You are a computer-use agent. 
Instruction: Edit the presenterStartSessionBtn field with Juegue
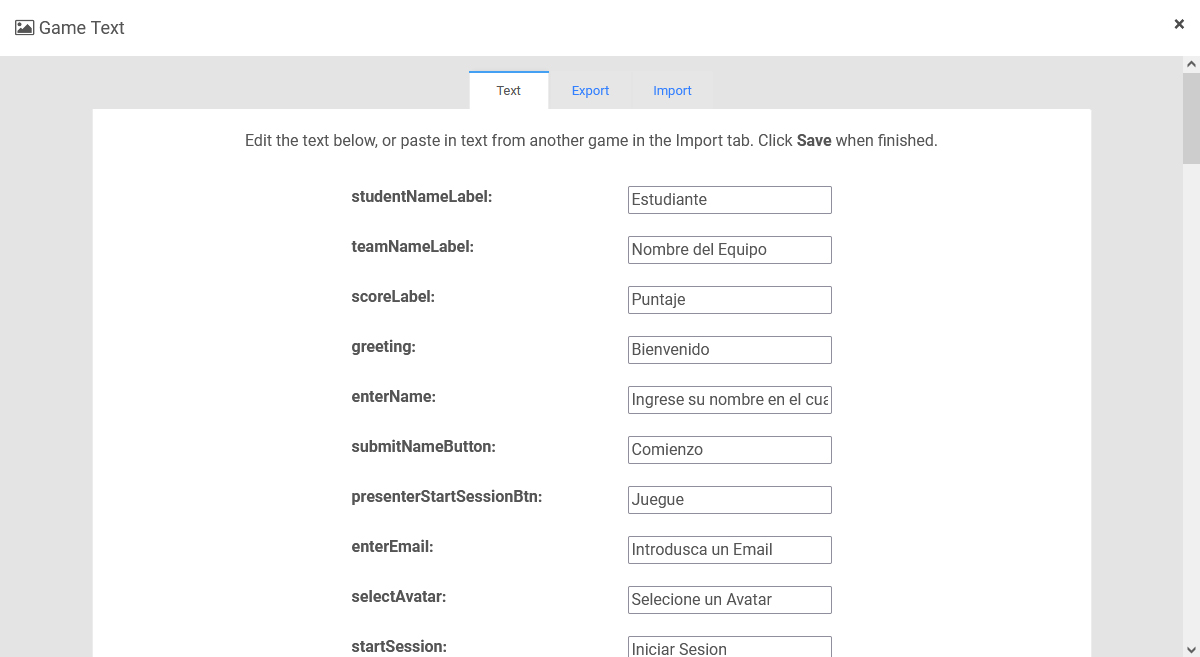[729, 500]
